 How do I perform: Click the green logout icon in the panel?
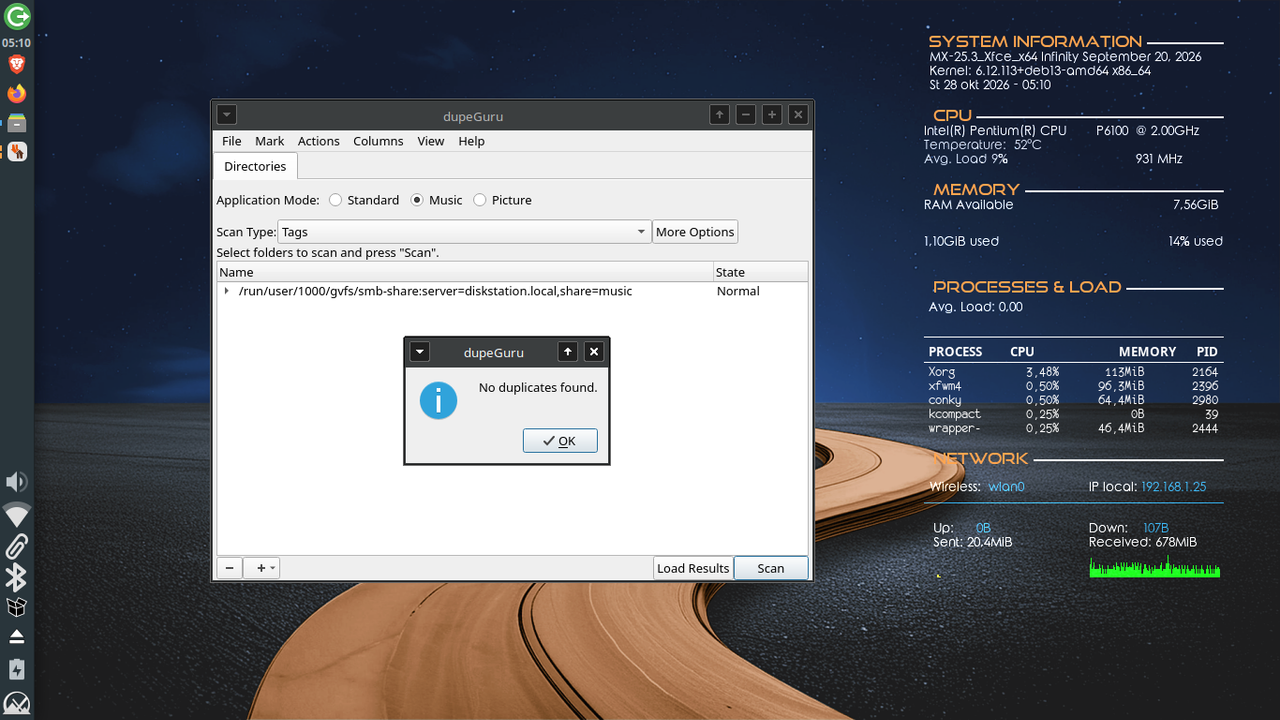pyautogui.click(x=17, y=16)
